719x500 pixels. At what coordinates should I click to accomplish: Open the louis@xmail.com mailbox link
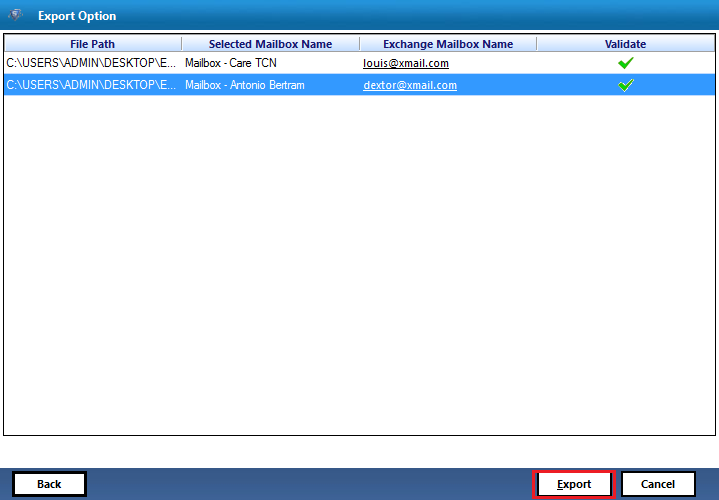point(406,63)
